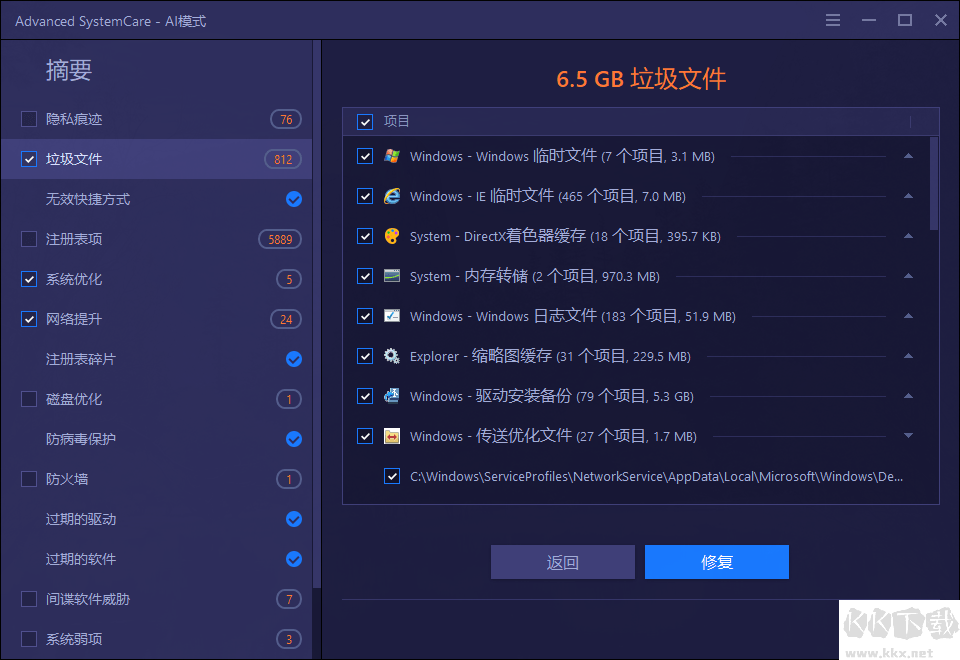
Task: Uncheck the 驱动安装备份 checkbox
Action: [x=365, y=396]
